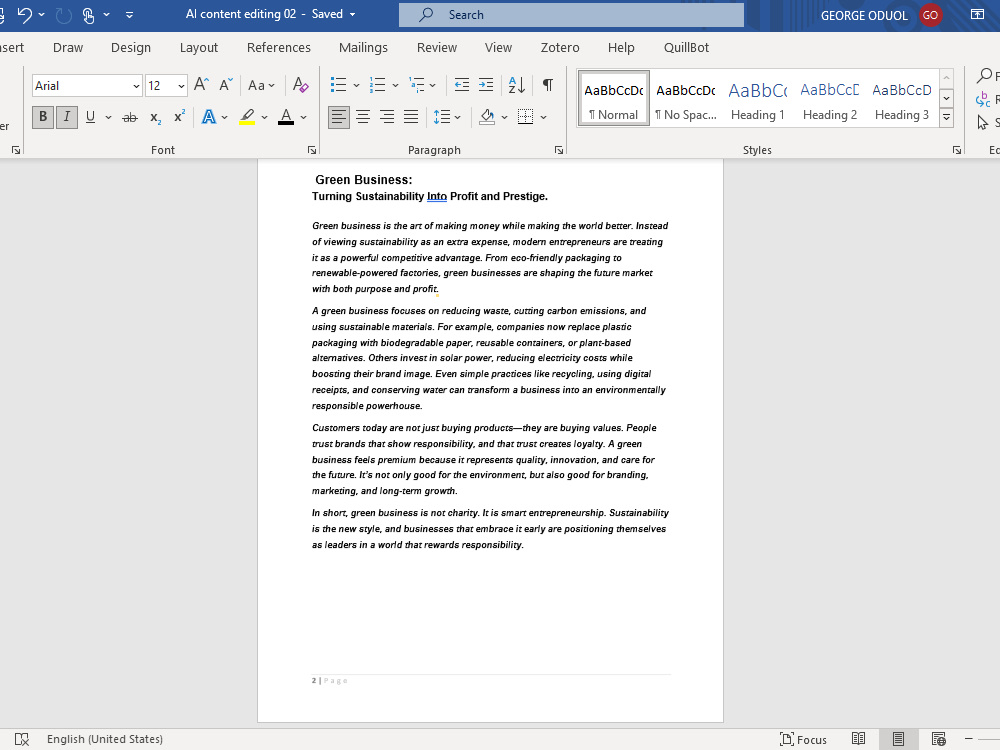The height and width of the screenshot is (750, 1000).
Task: Apply the Heading 1 style
Action: pos(758,98)
